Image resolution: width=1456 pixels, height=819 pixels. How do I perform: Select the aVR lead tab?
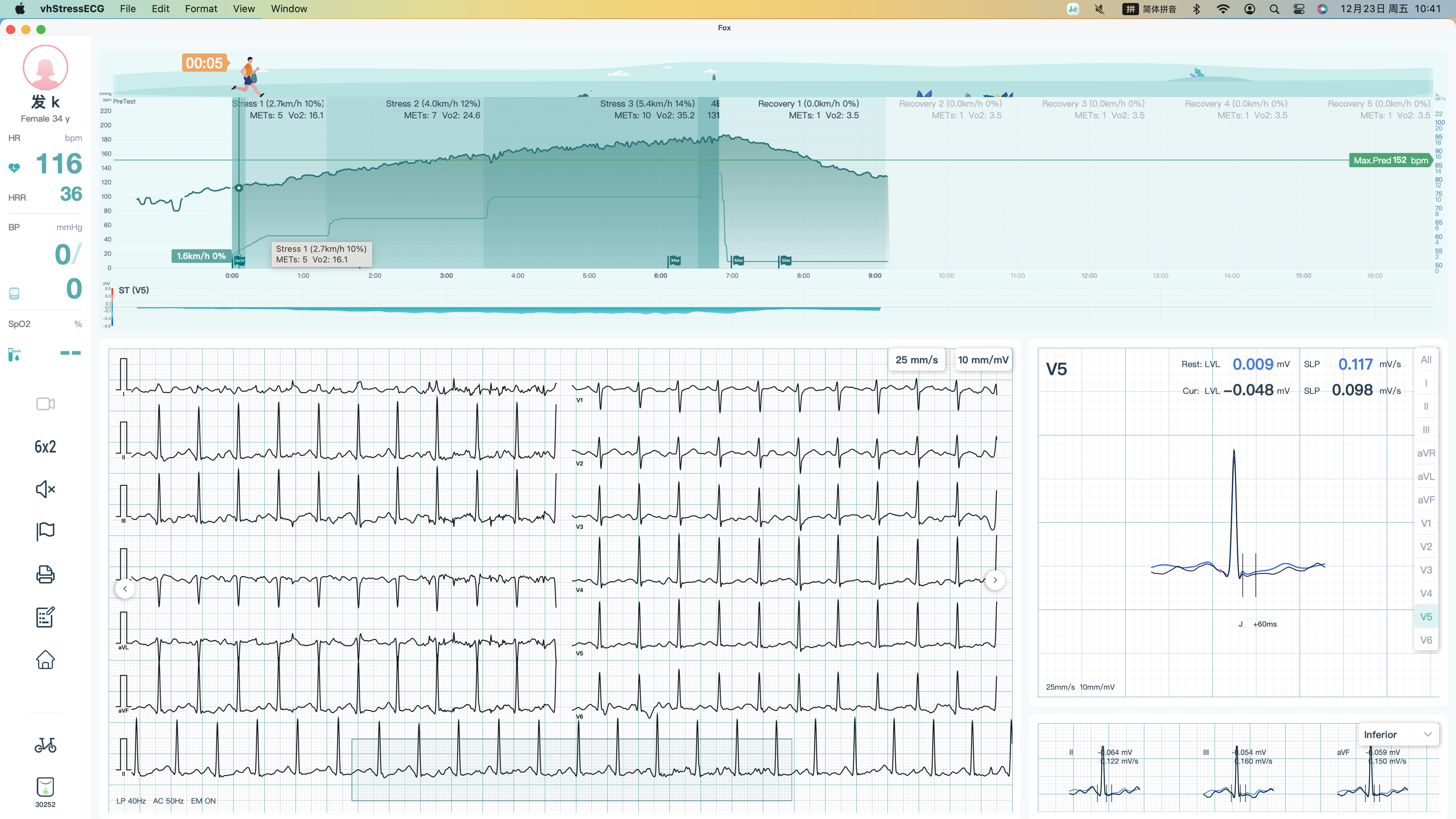pyautogui.click(x=1426, y=453)
